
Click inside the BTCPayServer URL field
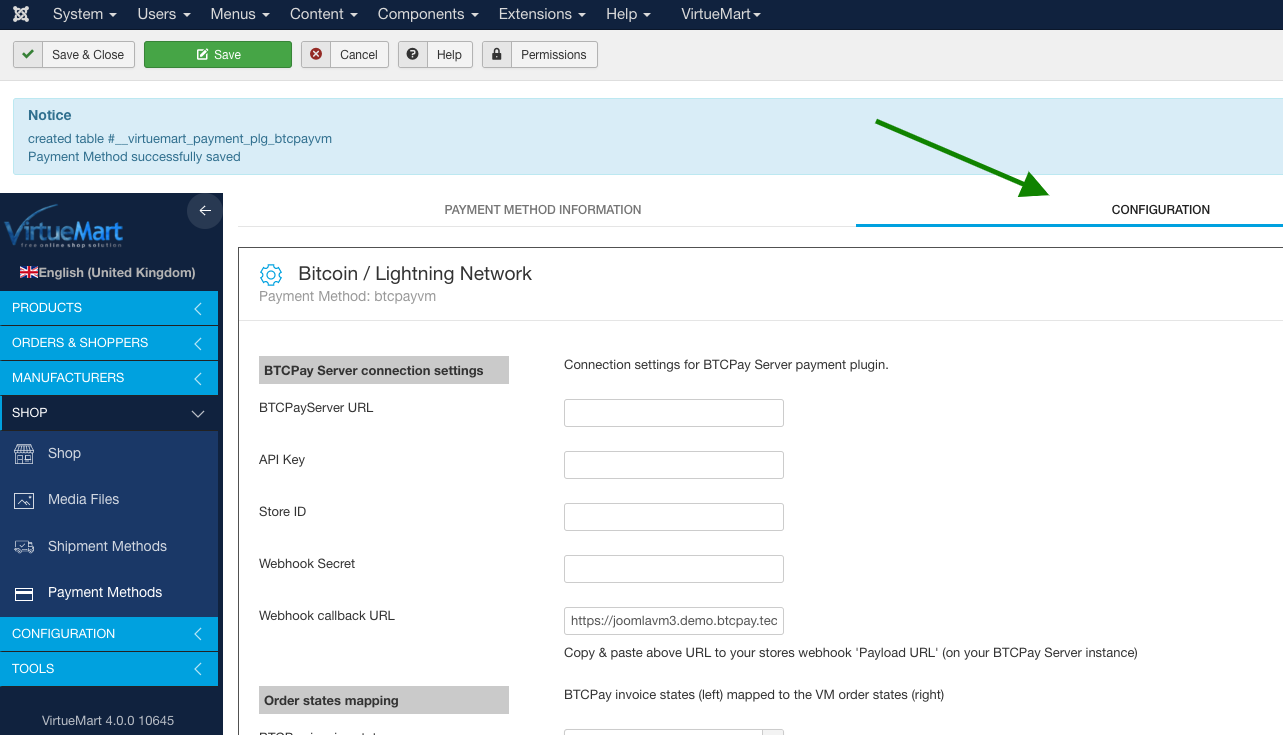673,412
